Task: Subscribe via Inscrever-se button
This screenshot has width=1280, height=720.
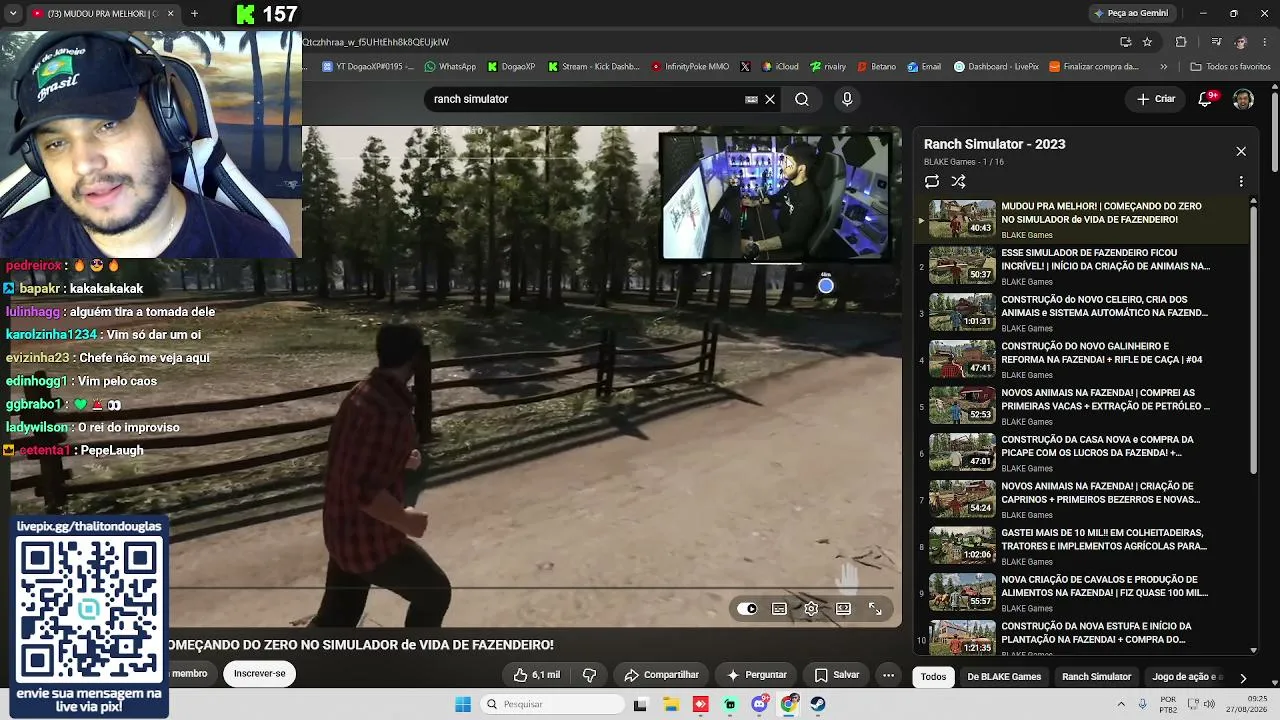Action: [260, 673]
